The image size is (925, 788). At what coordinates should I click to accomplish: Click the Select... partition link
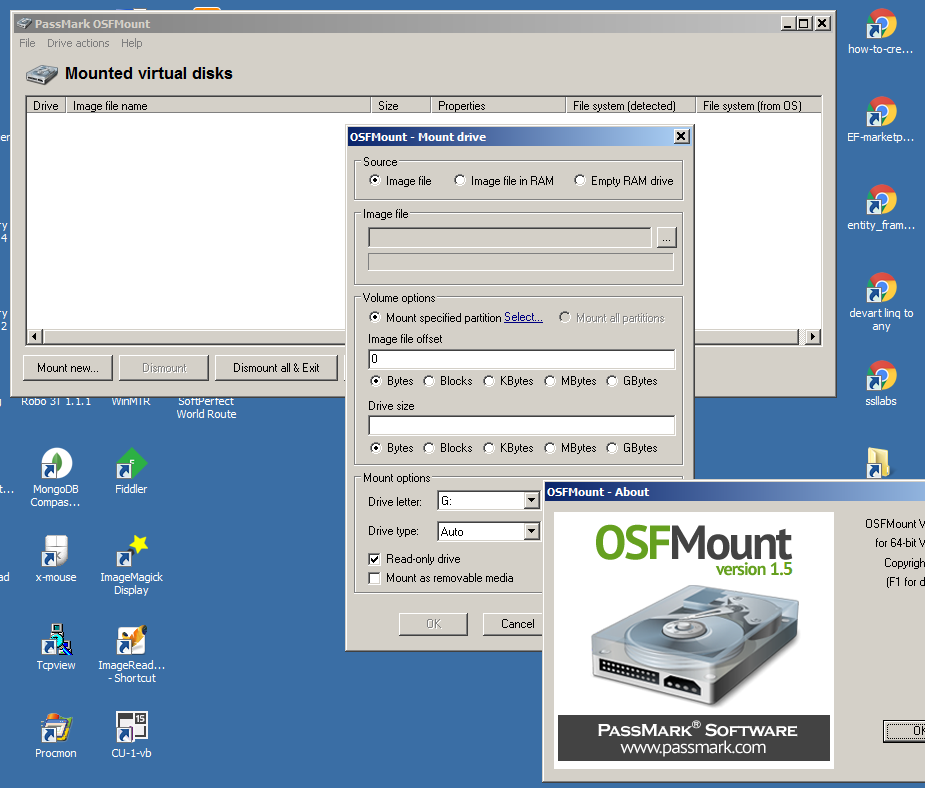coord(523,317)
